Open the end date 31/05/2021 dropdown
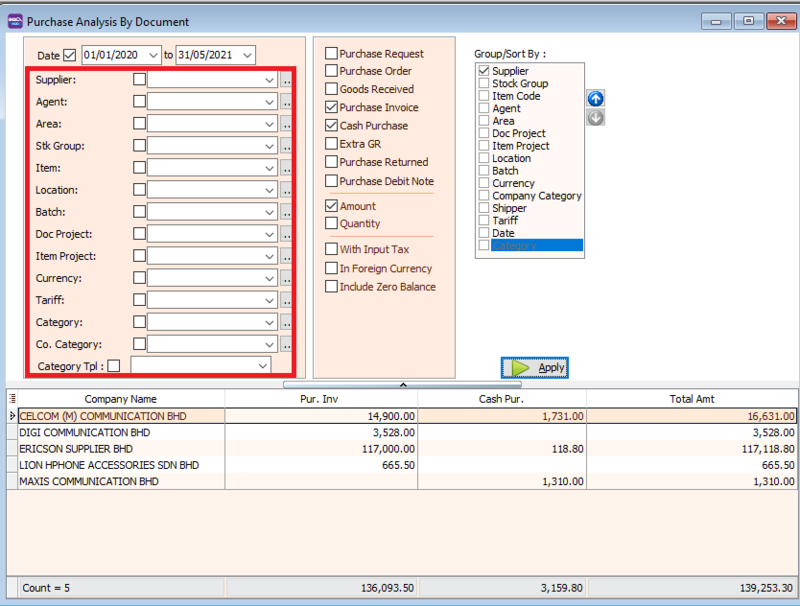 [246, 54]
